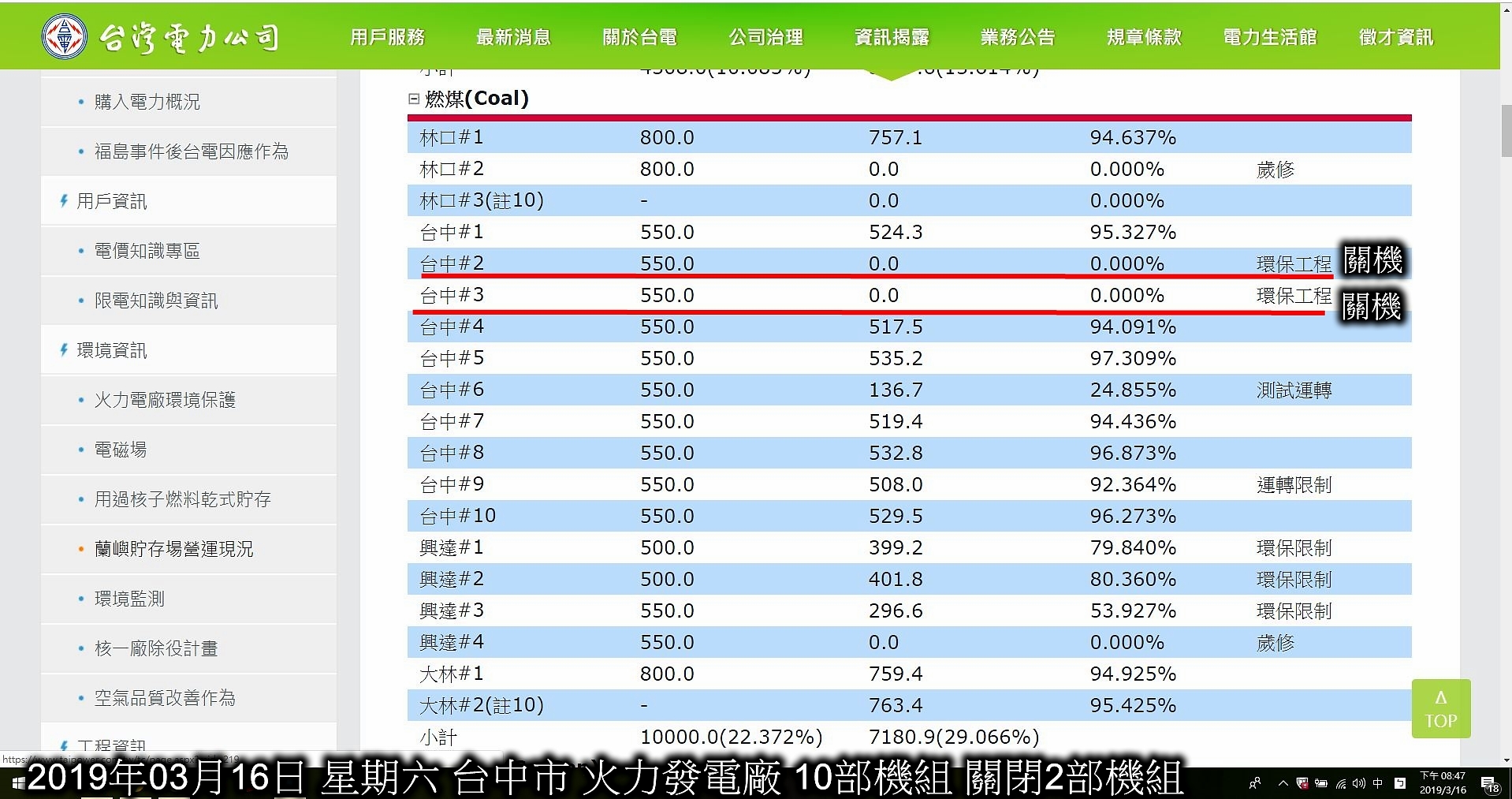The width and height of the screenshot is (1512, 799).
Task: Check the battery status tray icon
Action: click(1321, 783)
